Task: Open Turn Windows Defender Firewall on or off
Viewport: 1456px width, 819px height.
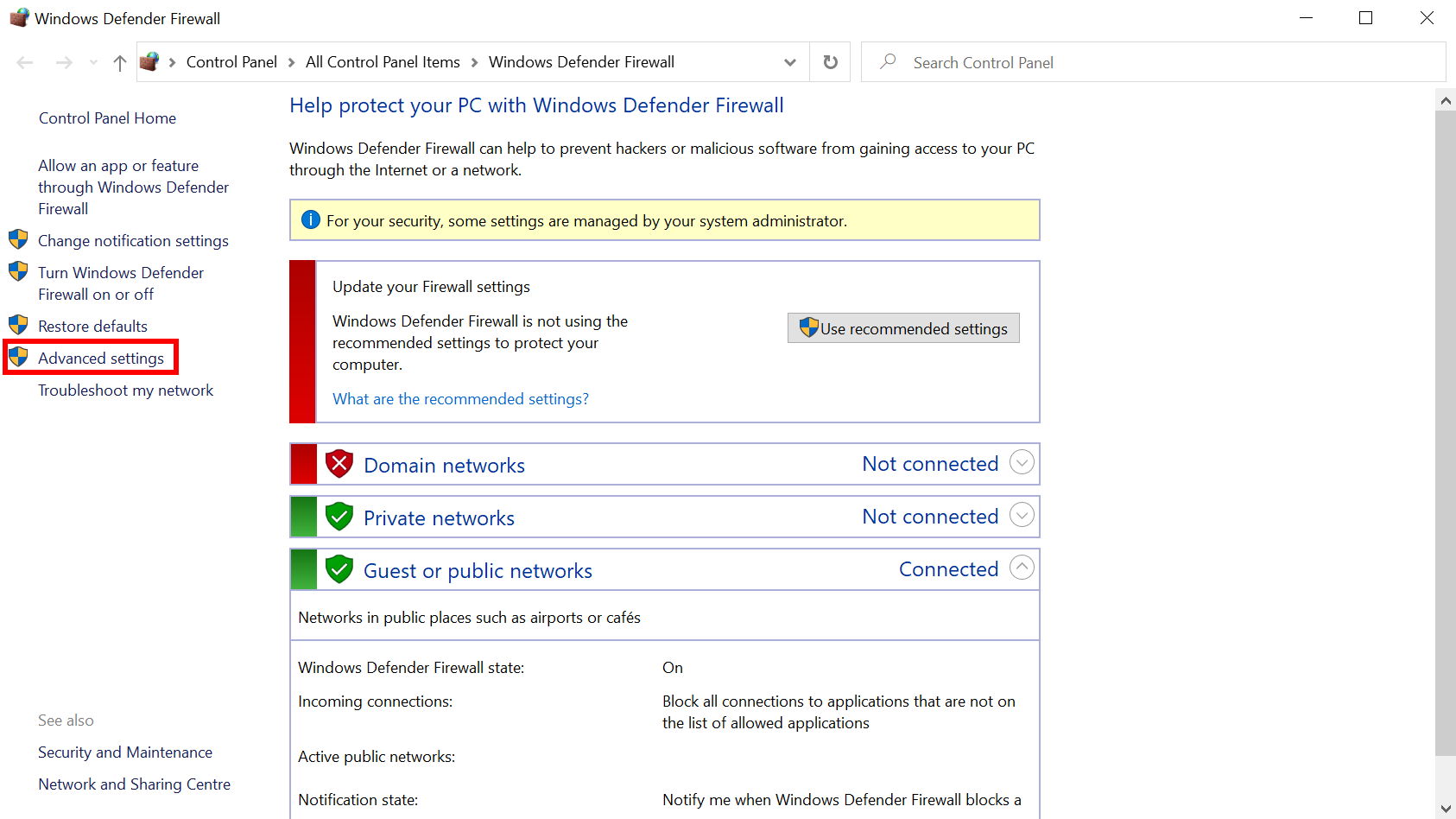Action: (121, 283)
